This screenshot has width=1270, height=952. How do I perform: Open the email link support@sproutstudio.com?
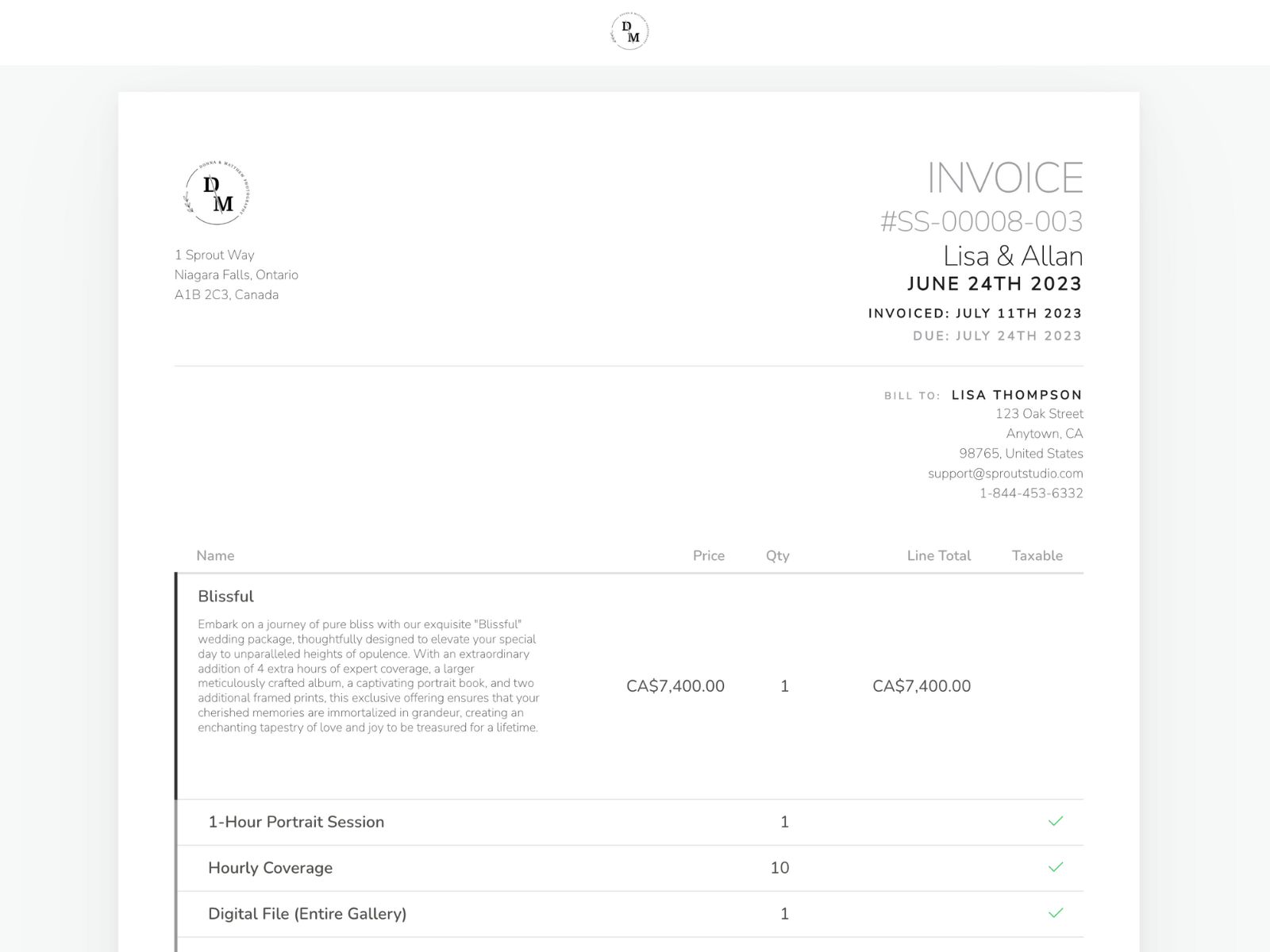pyautogui.click(x=1004, y=473)
